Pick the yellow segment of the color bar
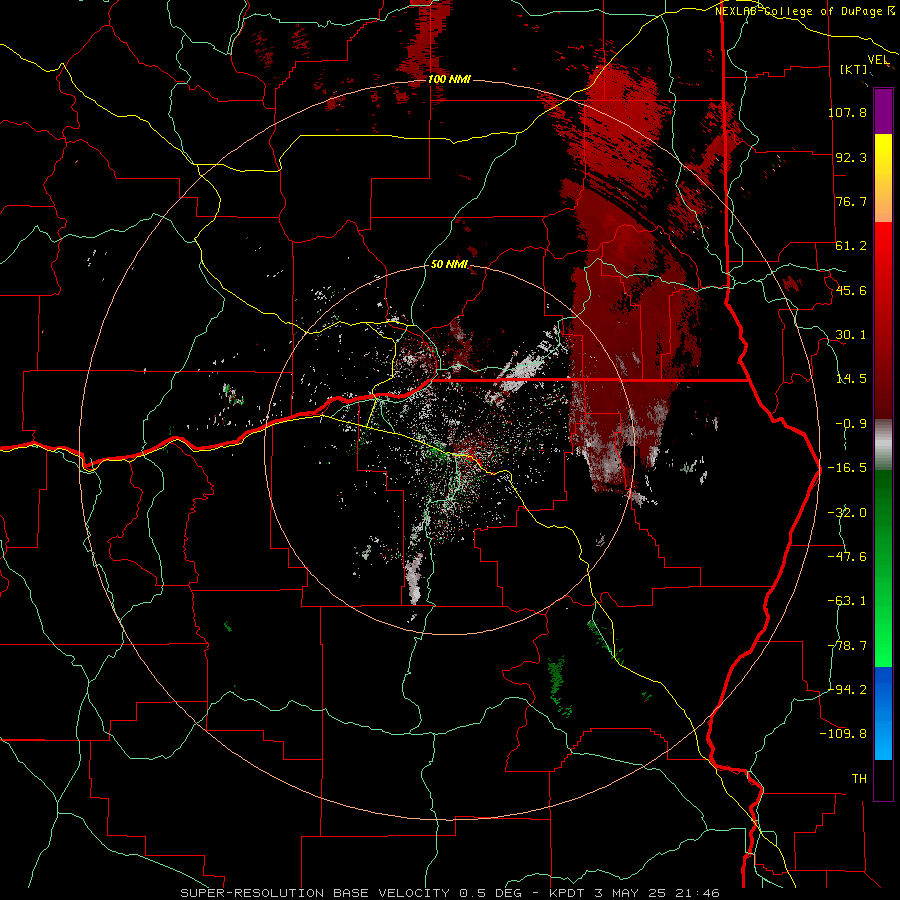Screen dimensions: 900x900 (883, 178)
